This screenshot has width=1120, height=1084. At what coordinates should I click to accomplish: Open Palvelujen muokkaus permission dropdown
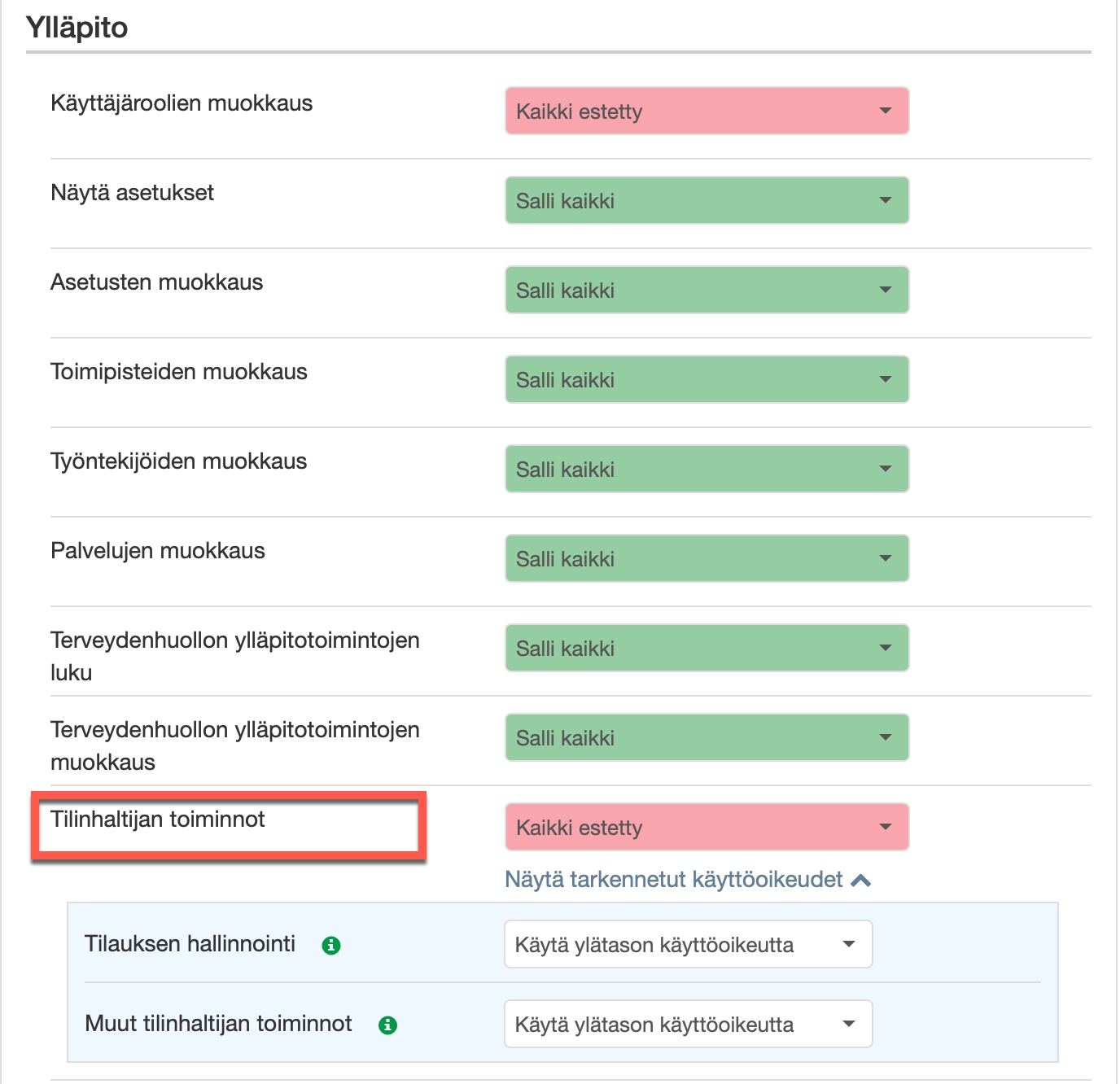(x=707, y=558)
